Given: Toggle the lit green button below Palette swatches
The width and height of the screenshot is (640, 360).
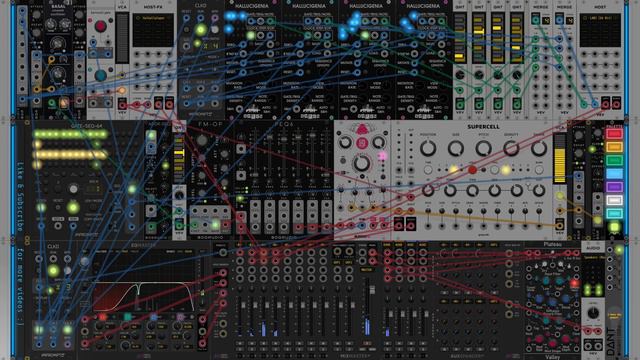Looking at the screenshot, I should pyautogui.click(x=614, y=227).
